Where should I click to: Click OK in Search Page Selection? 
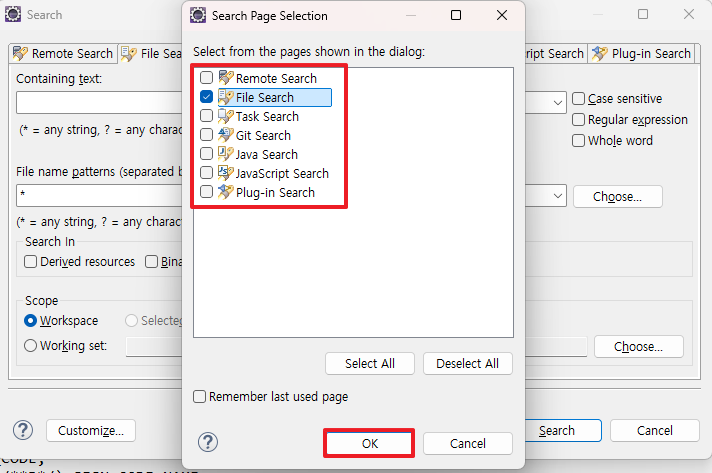click(x=369, y=443)
